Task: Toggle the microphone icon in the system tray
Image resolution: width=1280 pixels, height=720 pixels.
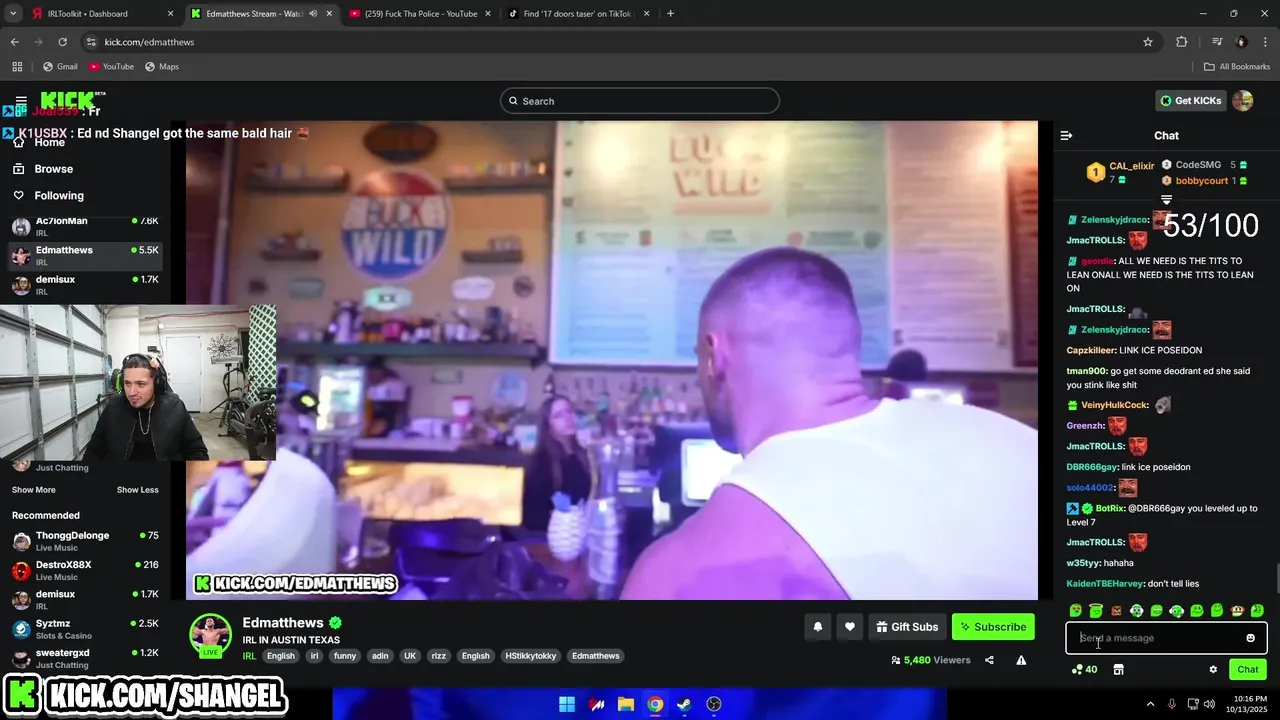Action: pyautogui.click(x=1171, y=704)
